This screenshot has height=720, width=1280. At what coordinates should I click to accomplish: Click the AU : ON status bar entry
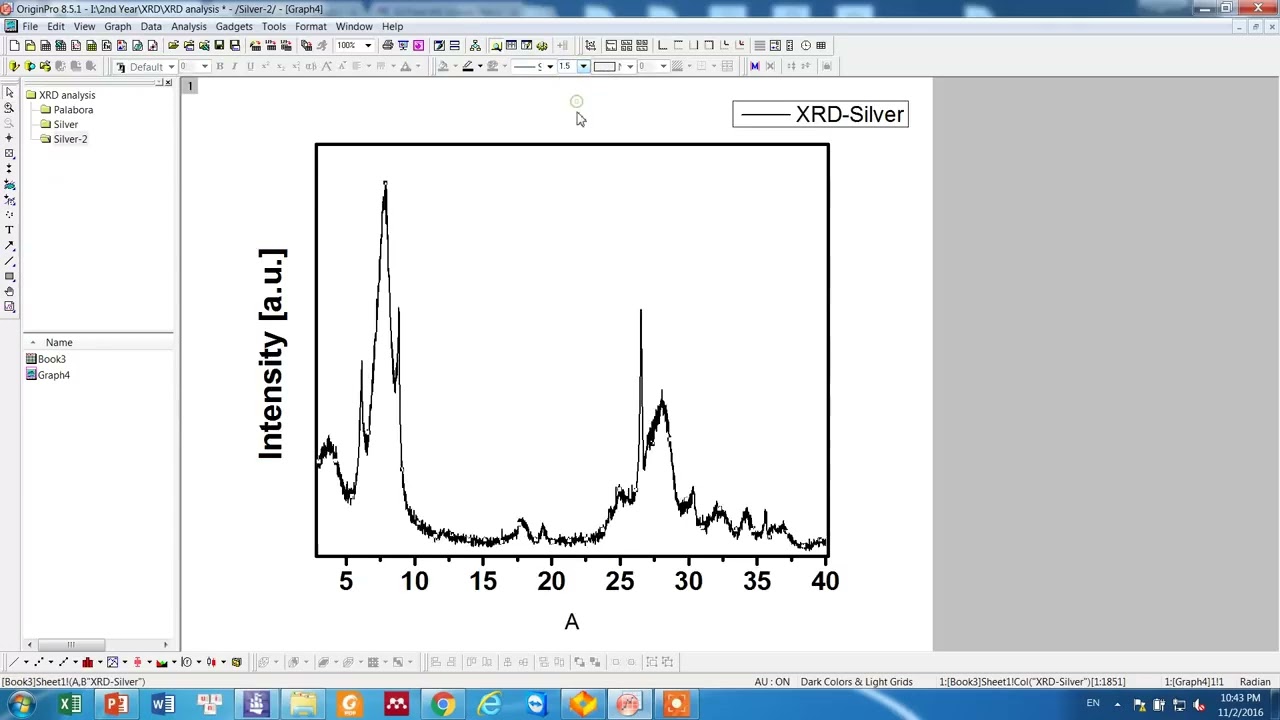click(772, 682)
